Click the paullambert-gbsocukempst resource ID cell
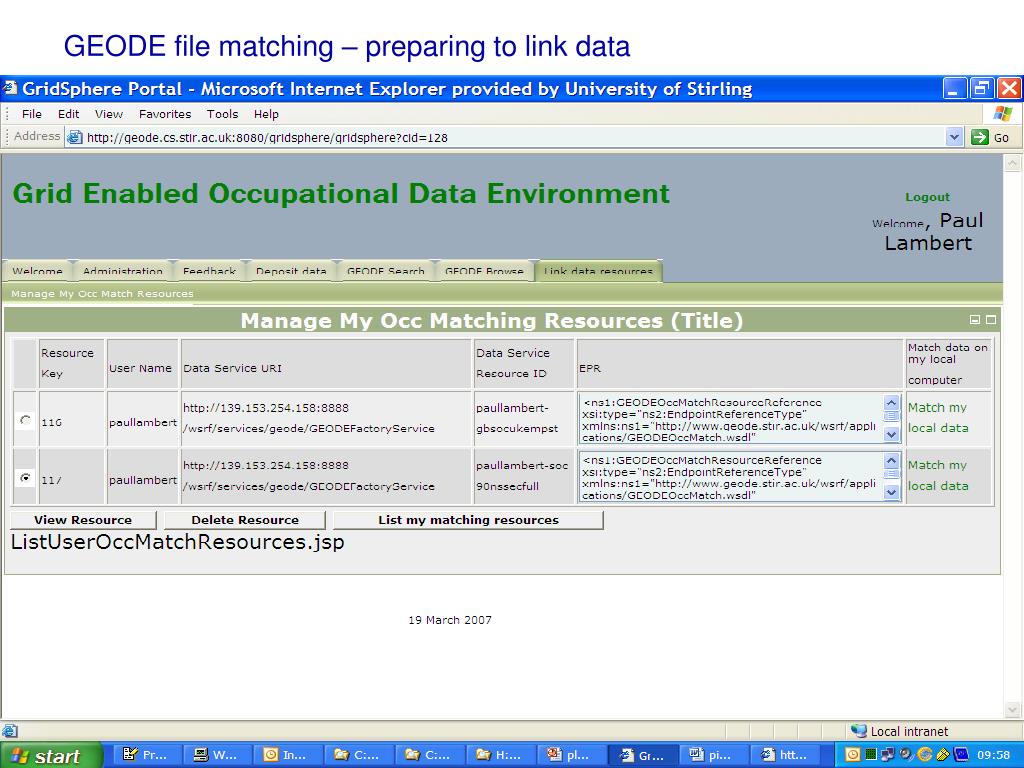The image size is (1024, 768). click(x=524, y=418)
